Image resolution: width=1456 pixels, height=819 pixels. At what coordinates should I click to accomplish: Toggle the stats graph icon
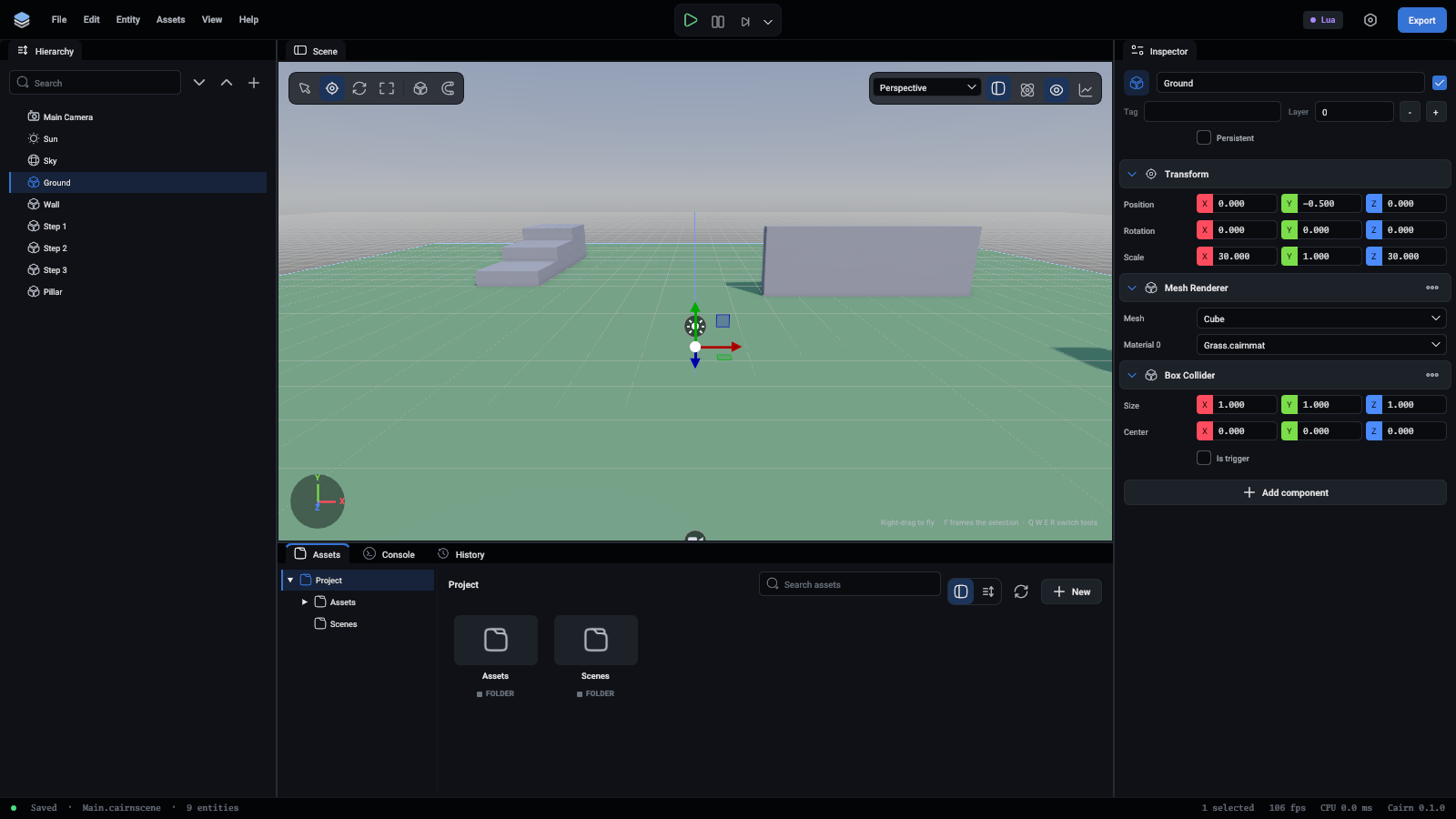tap(1086, 89)
